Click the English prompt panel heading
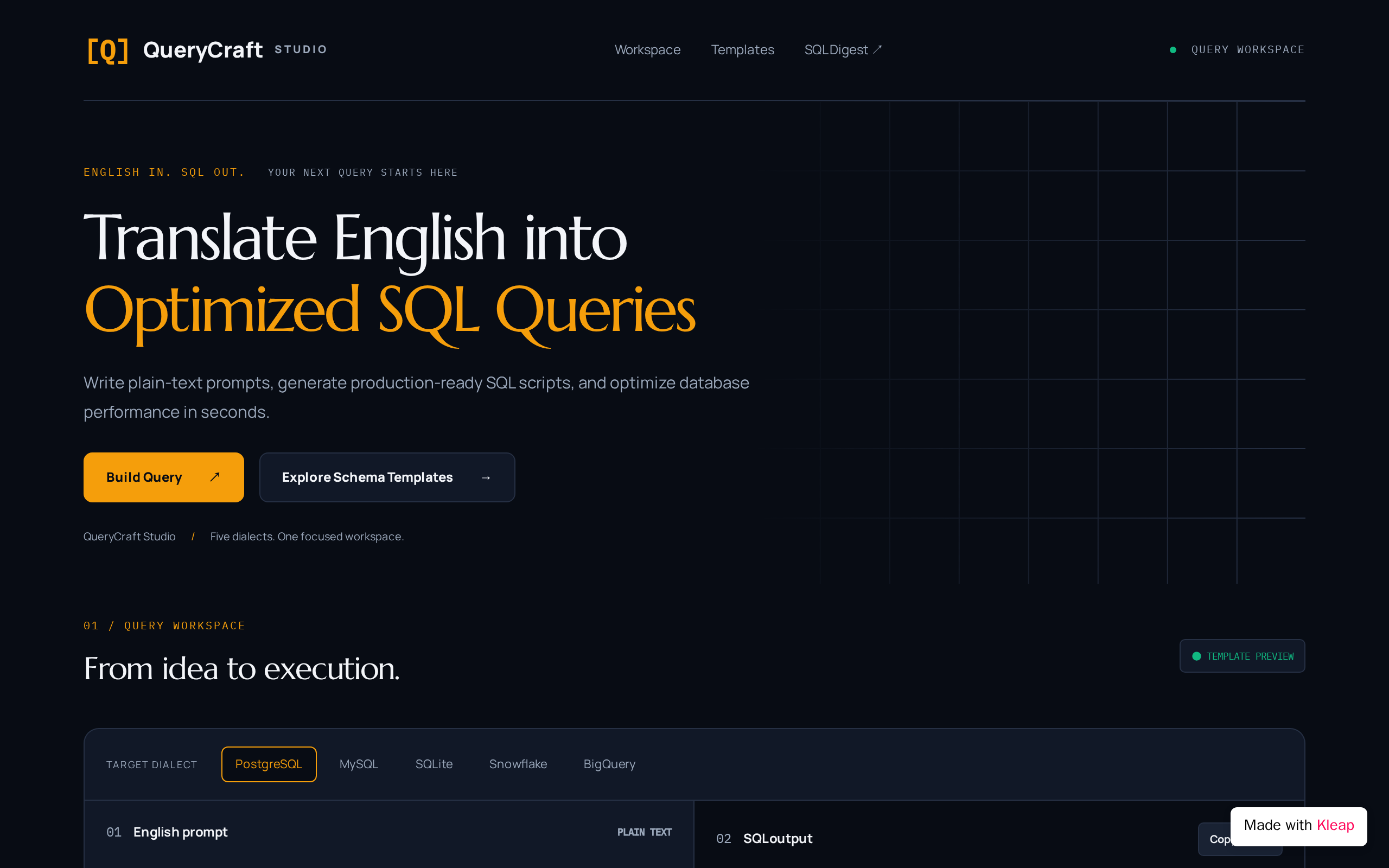The height and width of the screenshot is (868, 1389). (180, 832)
